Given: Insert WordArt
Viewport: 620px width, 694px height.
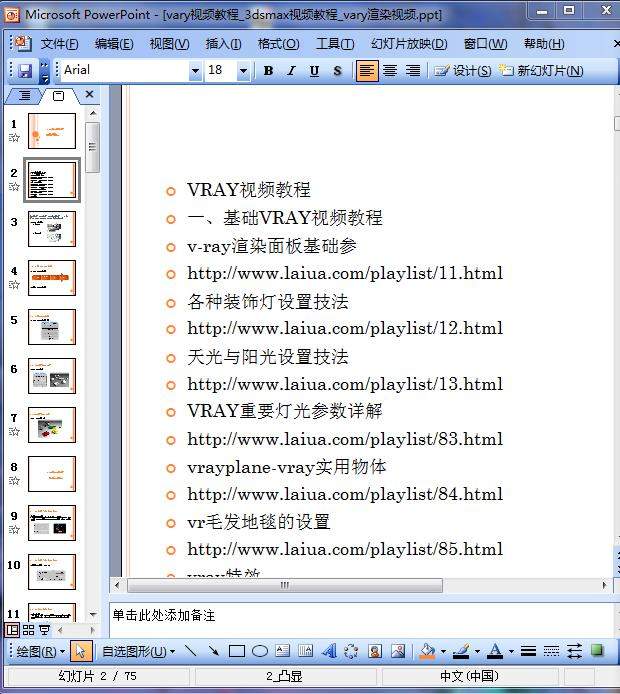Looking at the screenshot, I should pyautogui.click(x=329, y=651).
